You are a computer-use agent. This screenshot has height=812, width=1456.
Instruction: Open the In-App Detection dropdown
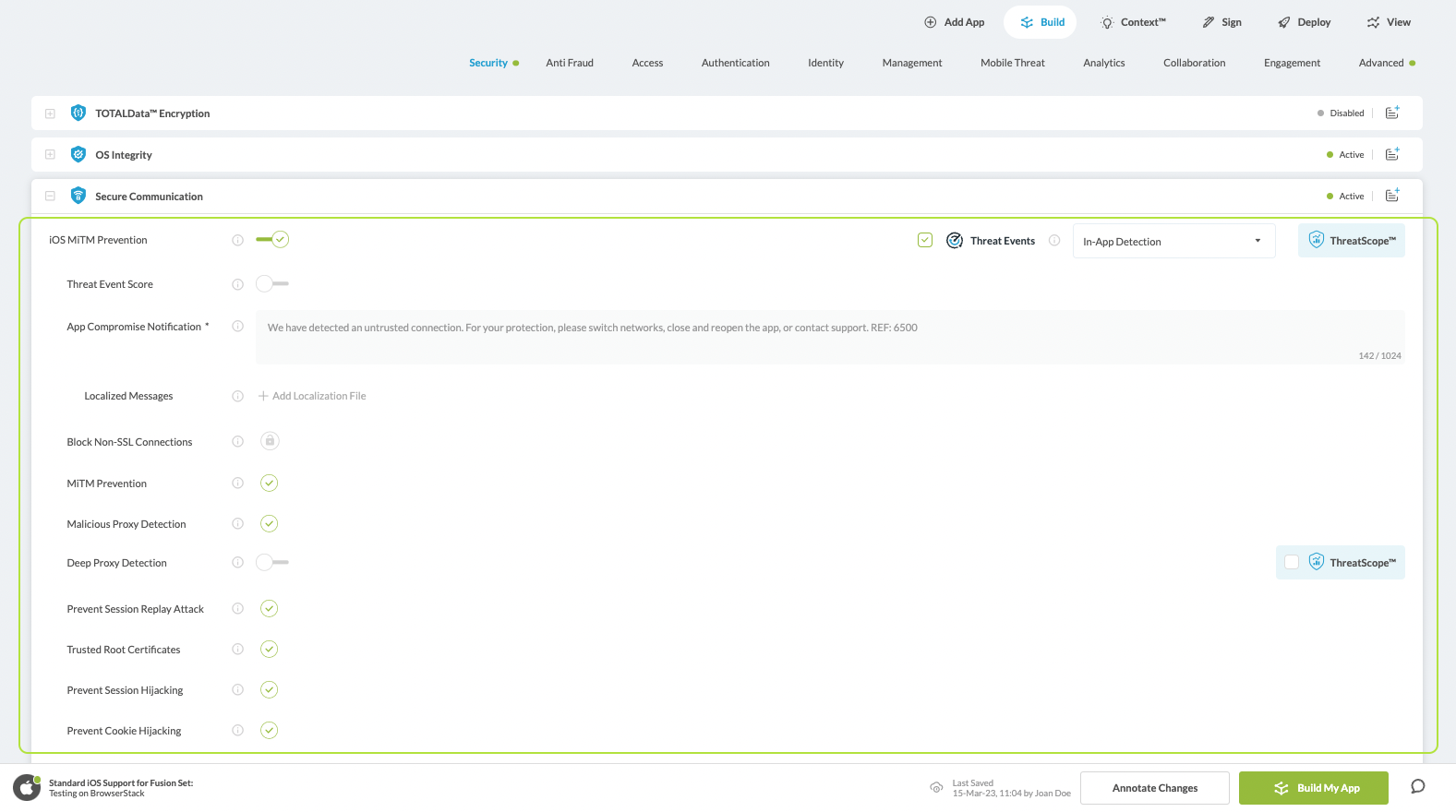tap(1173, 242)
